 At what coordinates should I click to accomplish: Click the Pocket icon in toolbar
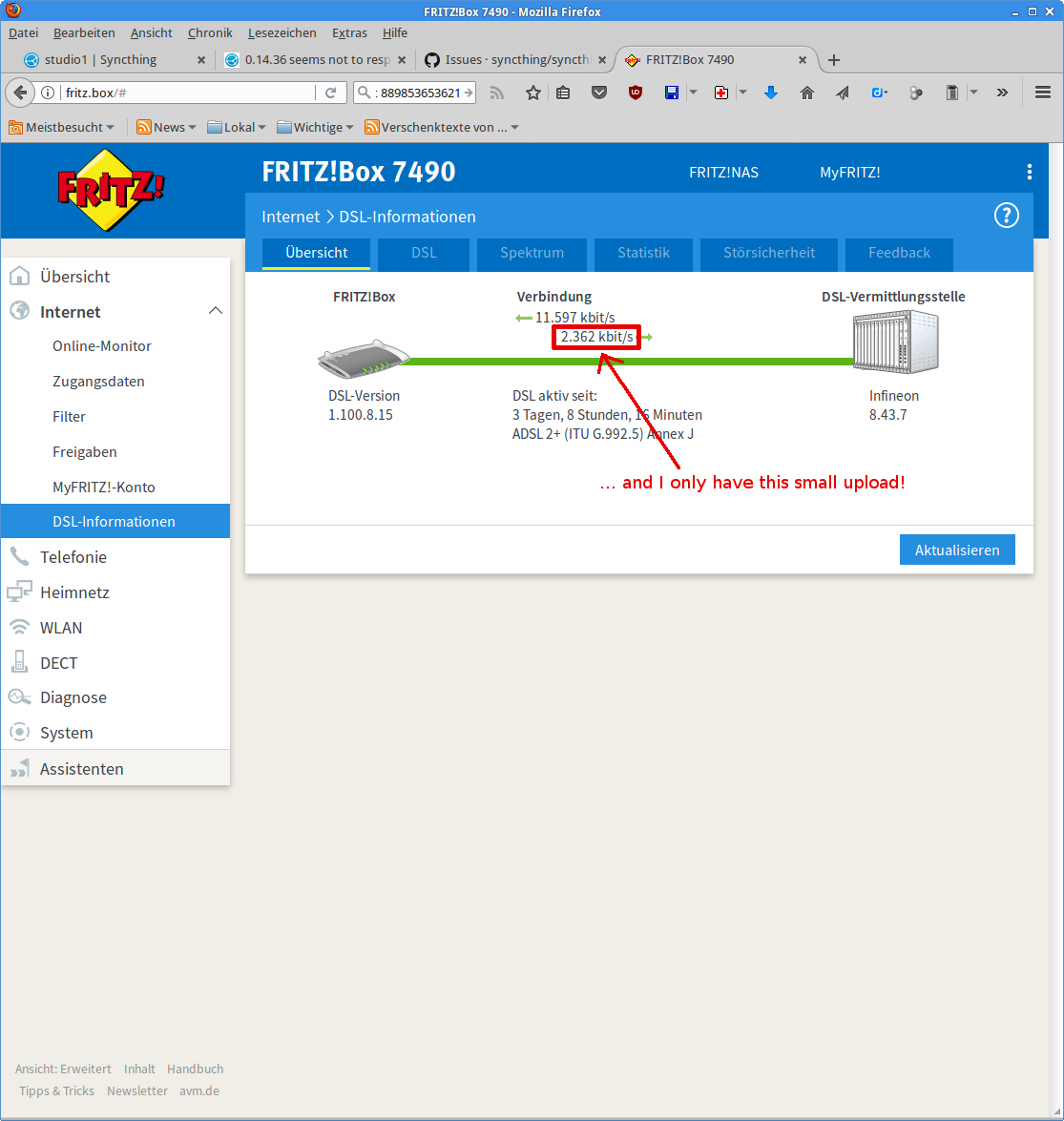599,93
